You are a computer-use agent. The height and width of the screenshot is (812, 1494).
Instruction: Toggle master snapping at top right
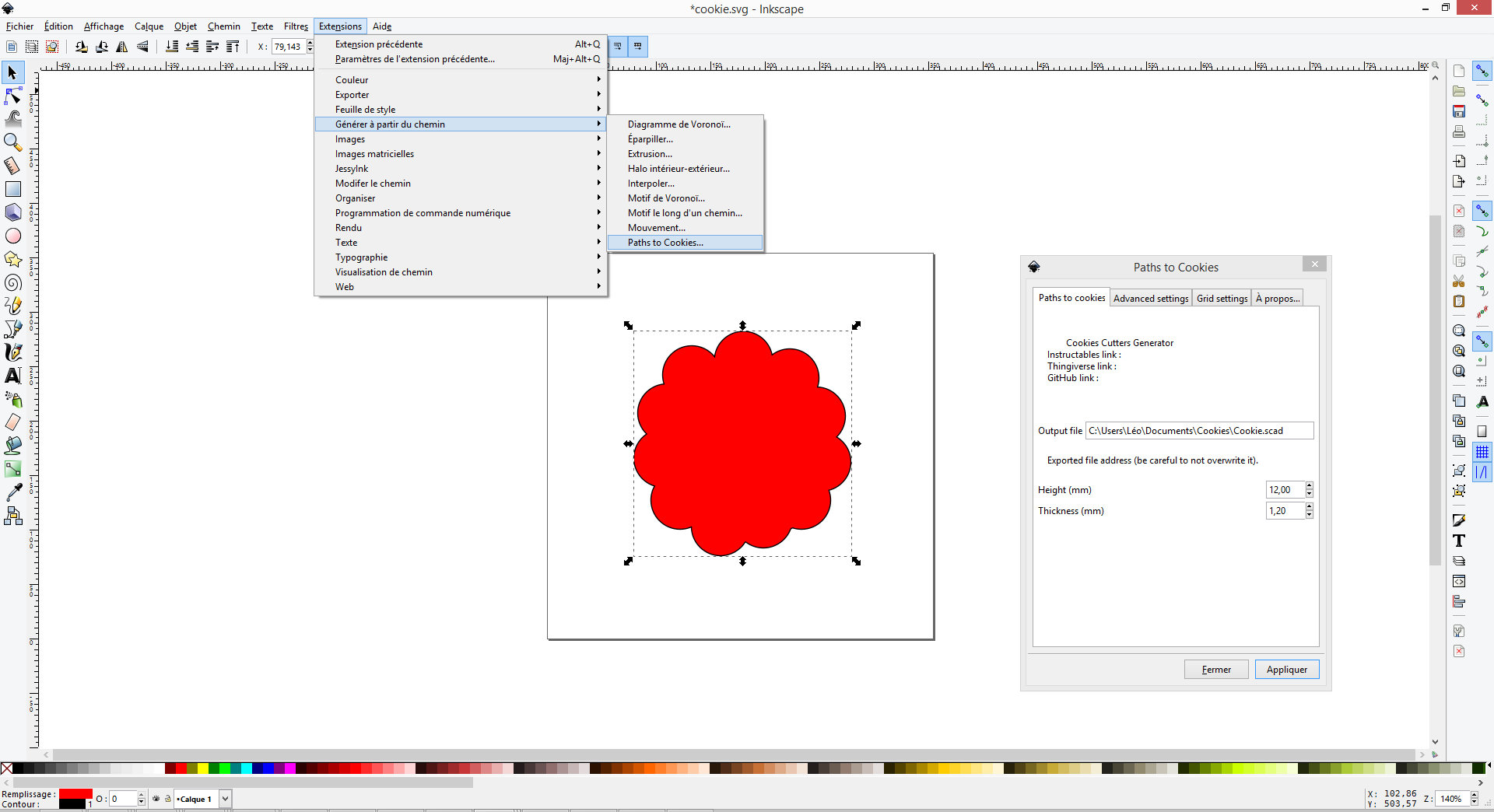[1482, 71]
